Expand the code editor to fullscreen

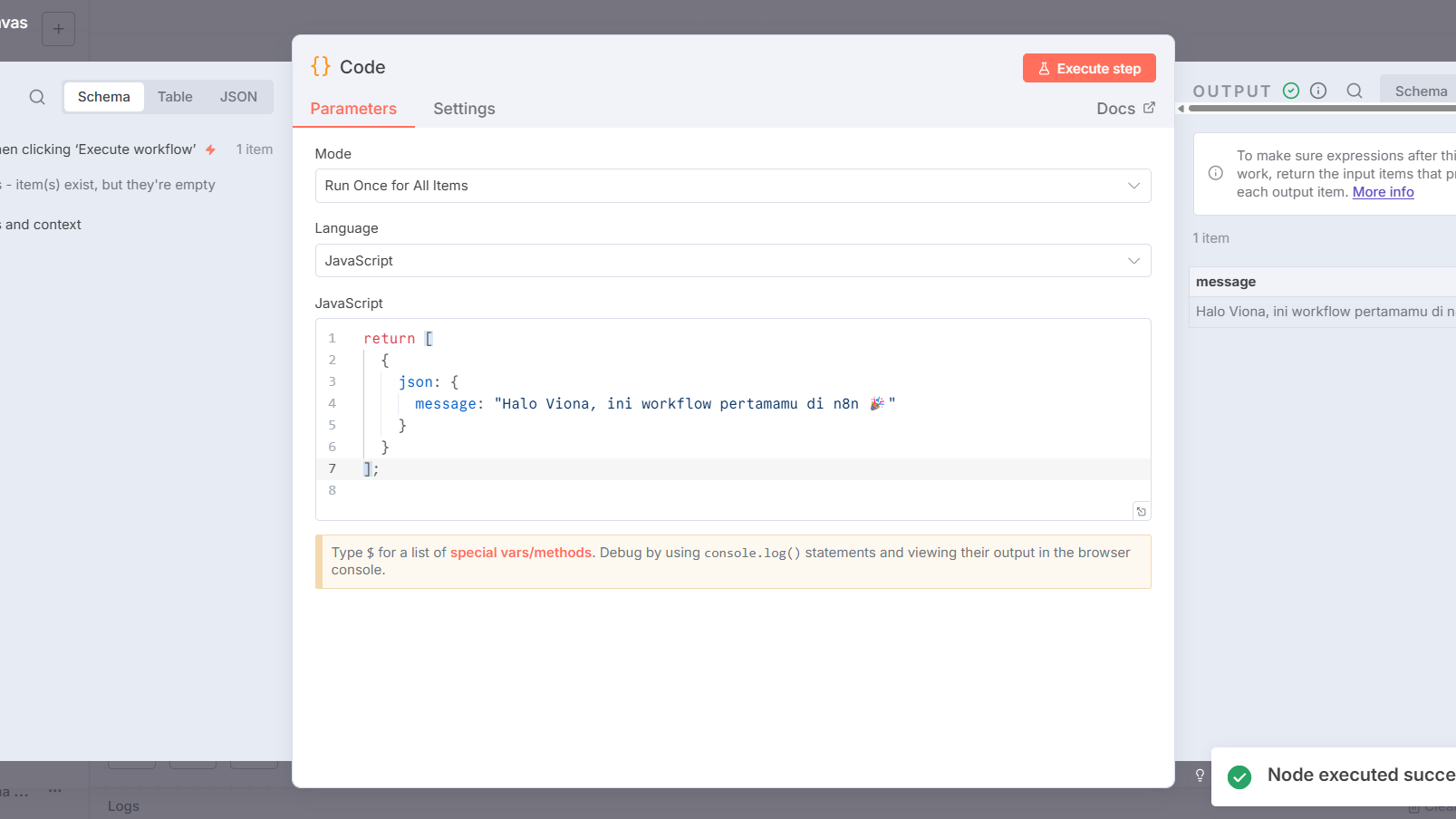[x=1141, y=512]
